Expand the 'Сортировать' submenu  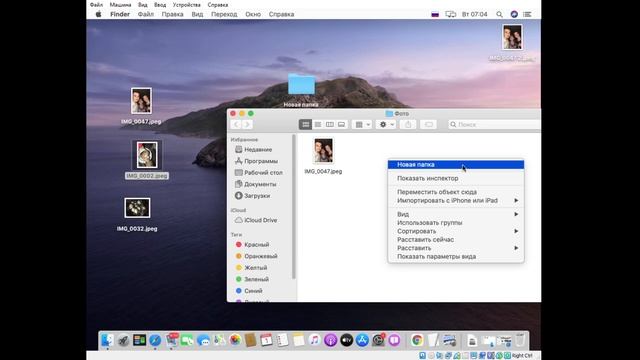click(x=456, y=231)
